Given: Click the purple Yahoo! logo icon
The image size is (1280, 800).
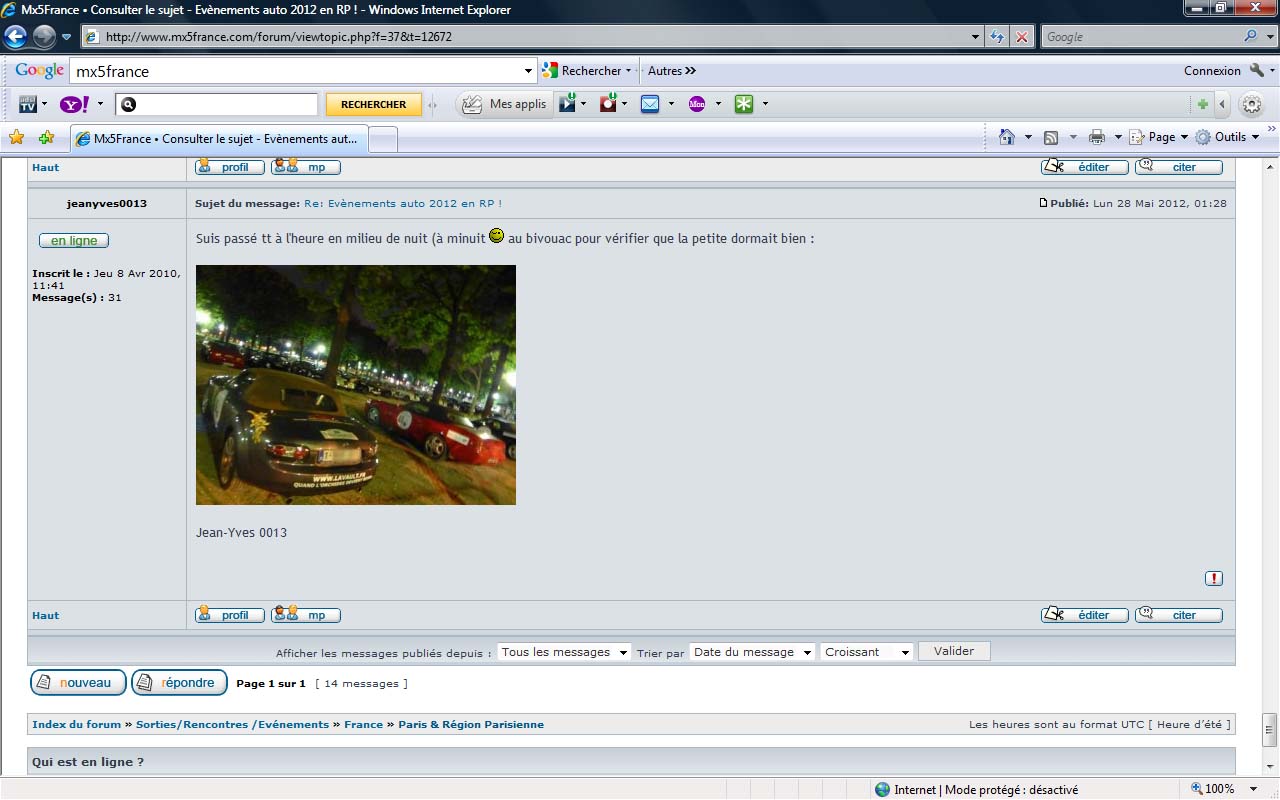Looking at the screenshot, I should [75, 104].
